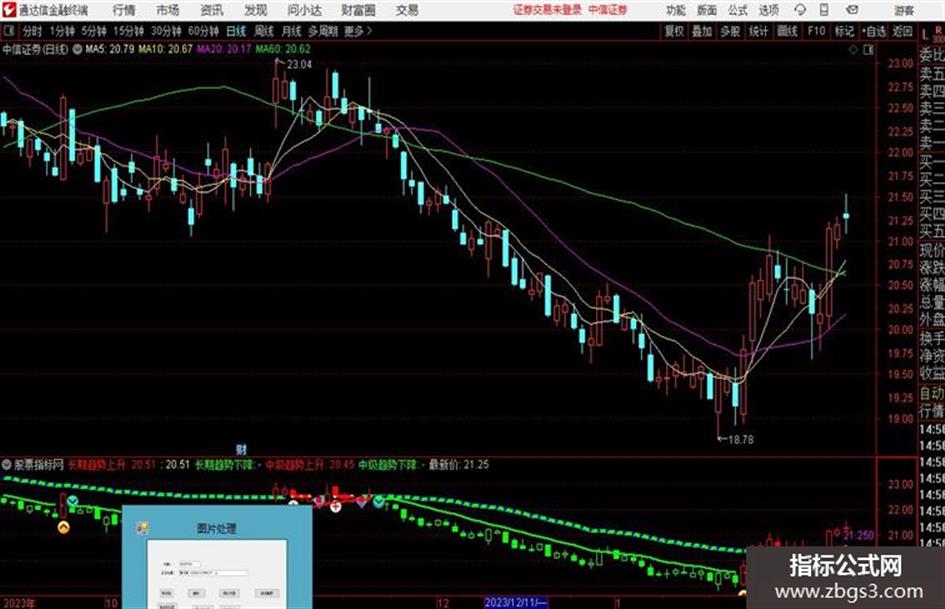The image size is (945, 609).
Task: Switch to 15分钟 period
Action: click(x=129, y=31)
